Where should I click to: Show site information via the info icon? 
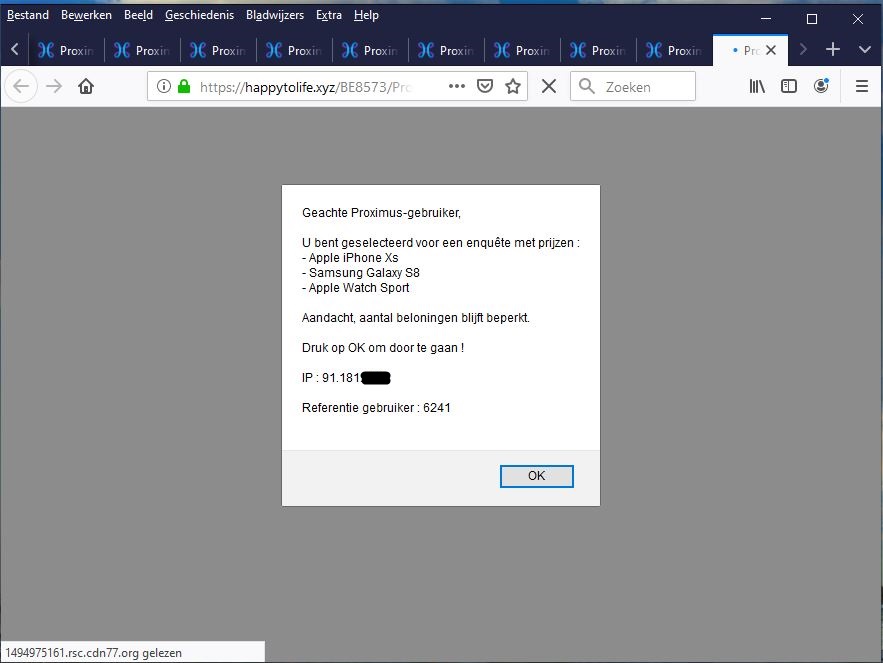165,87
